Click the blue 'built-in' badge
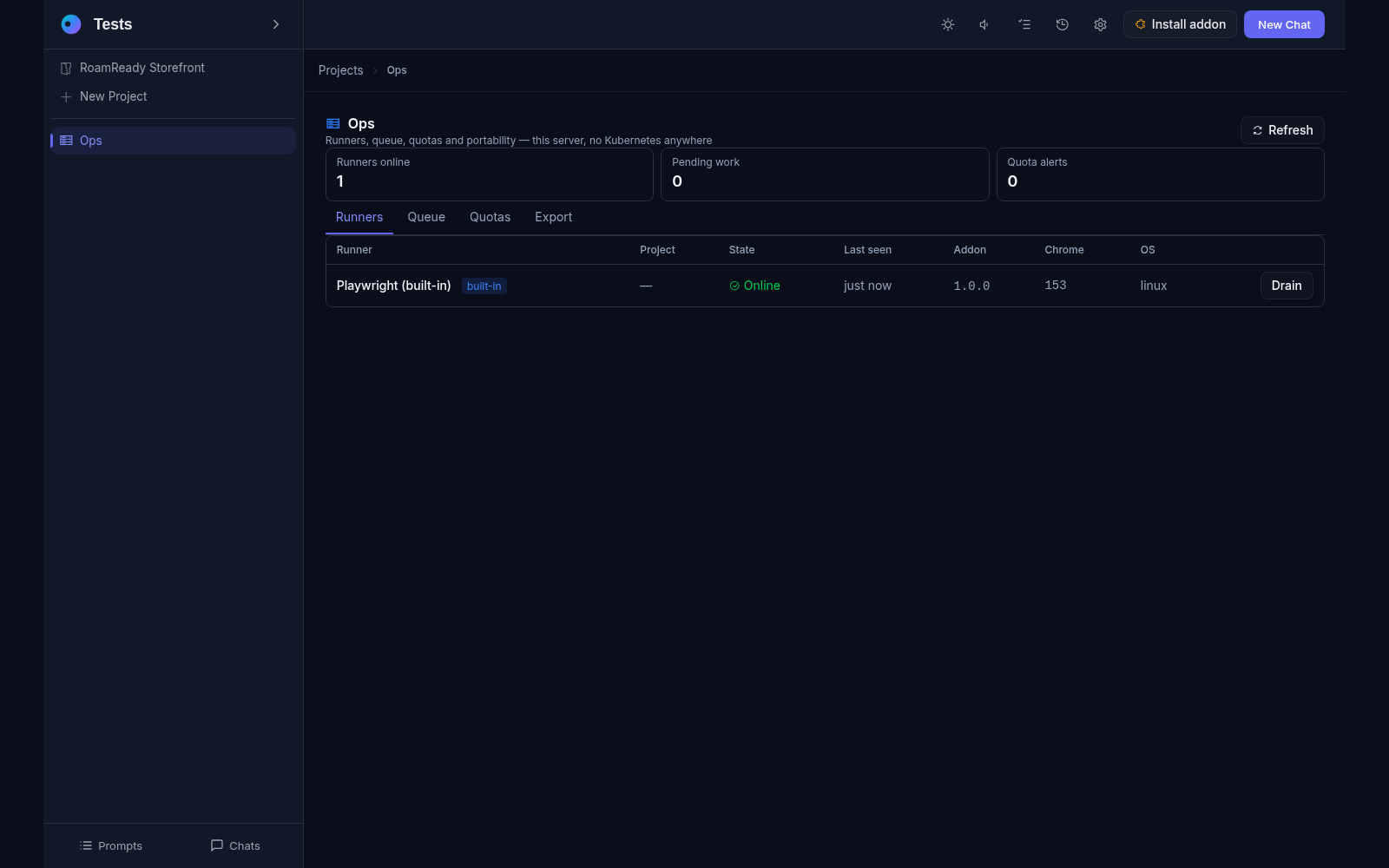This screenshot has height=868, width=1389. [484, 286]
